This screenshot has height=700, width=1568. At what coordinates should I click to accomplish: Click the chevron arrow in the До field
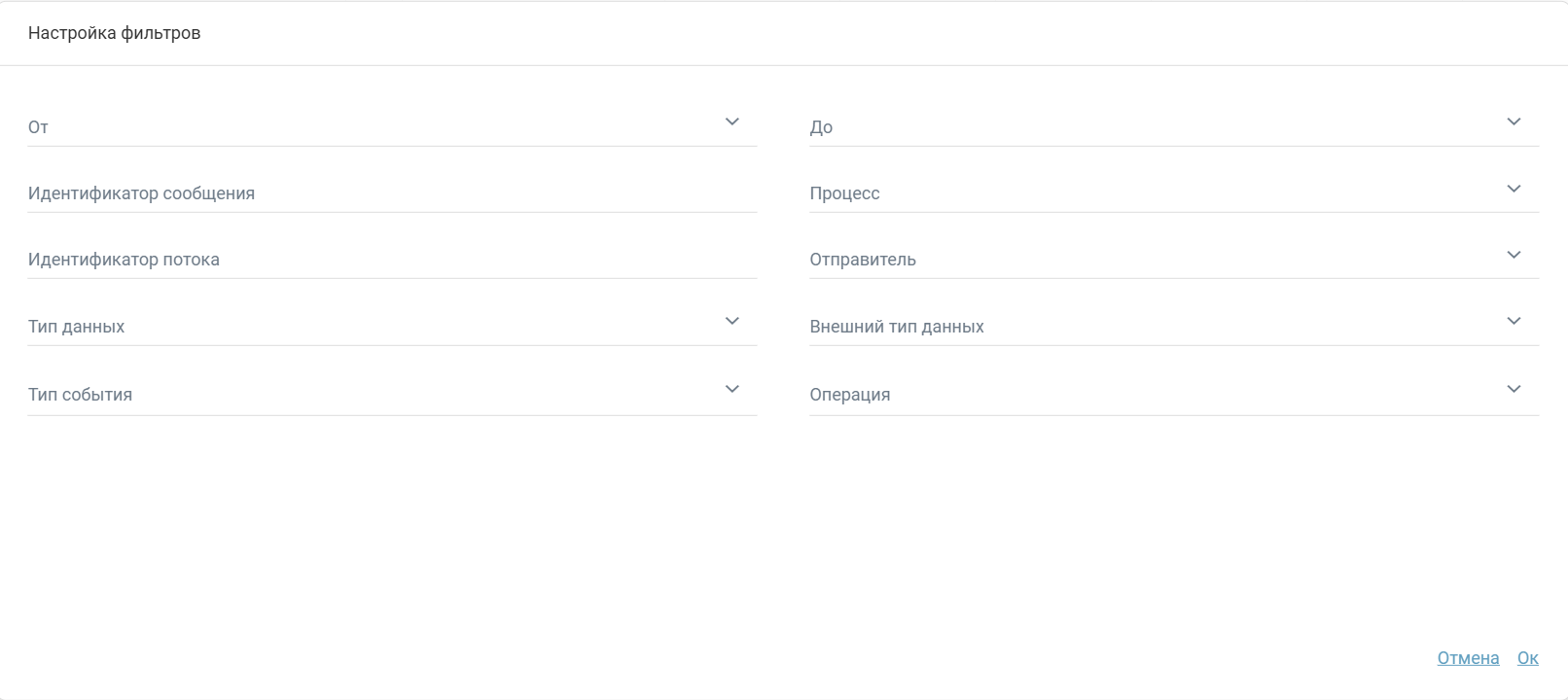tap(1514, 122)
